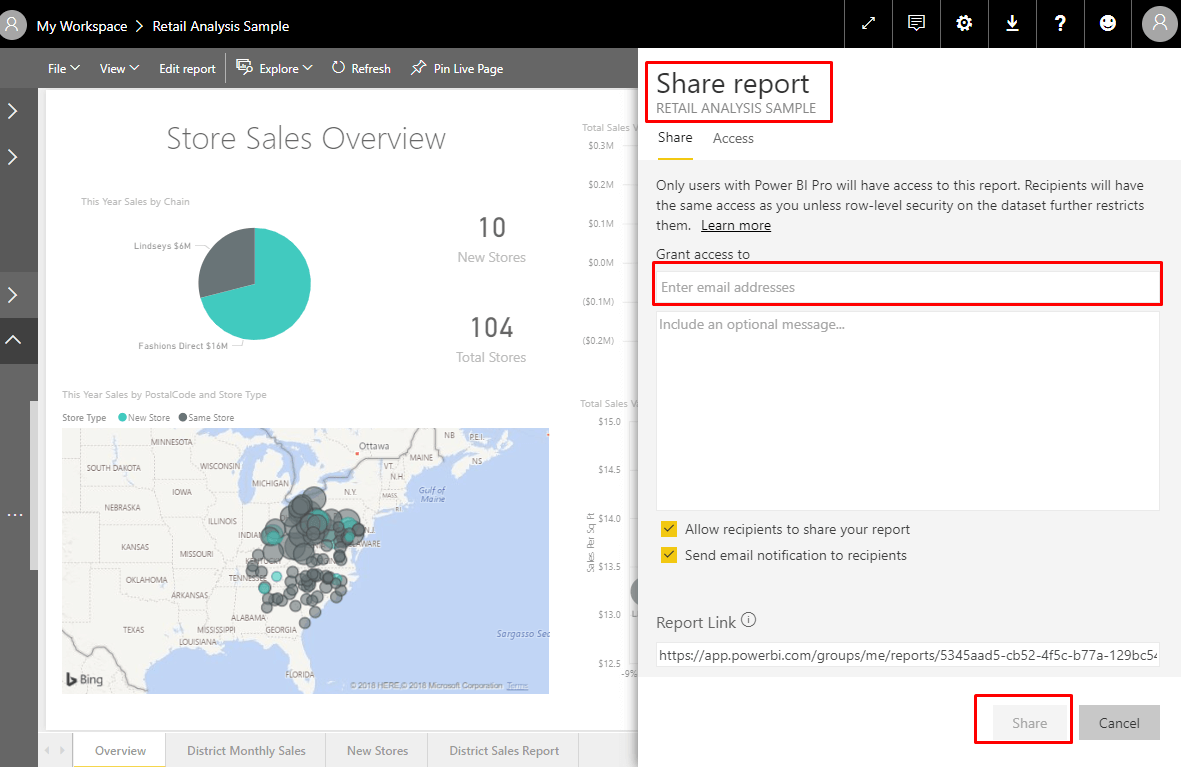Toggle Send email notification to recipients
Image resolution: width=1181 pixels, height=767 pixels.
point(669,555)
